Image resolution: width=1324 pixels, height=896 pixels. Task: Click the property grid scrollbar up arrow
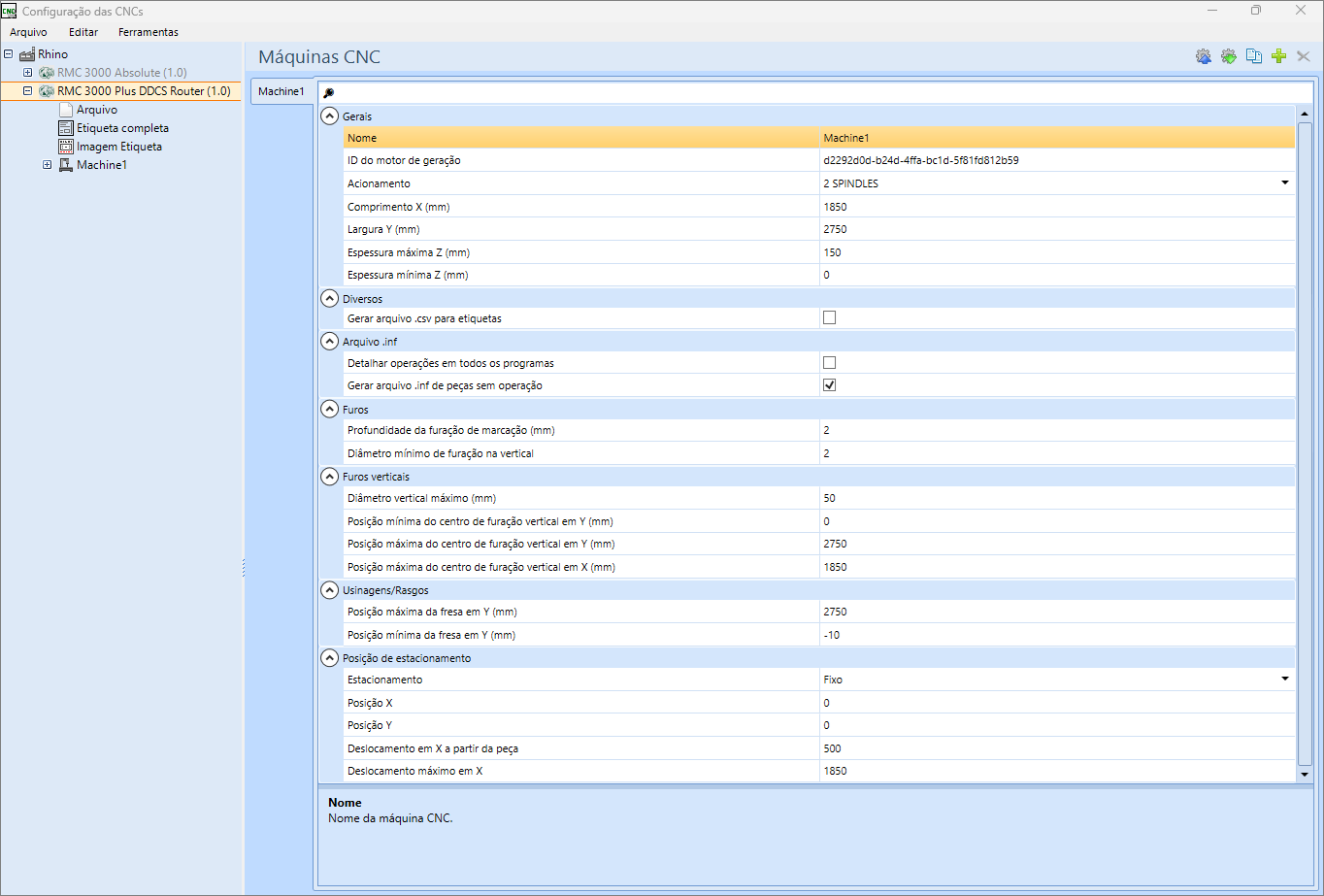[x=1305, y=114]
